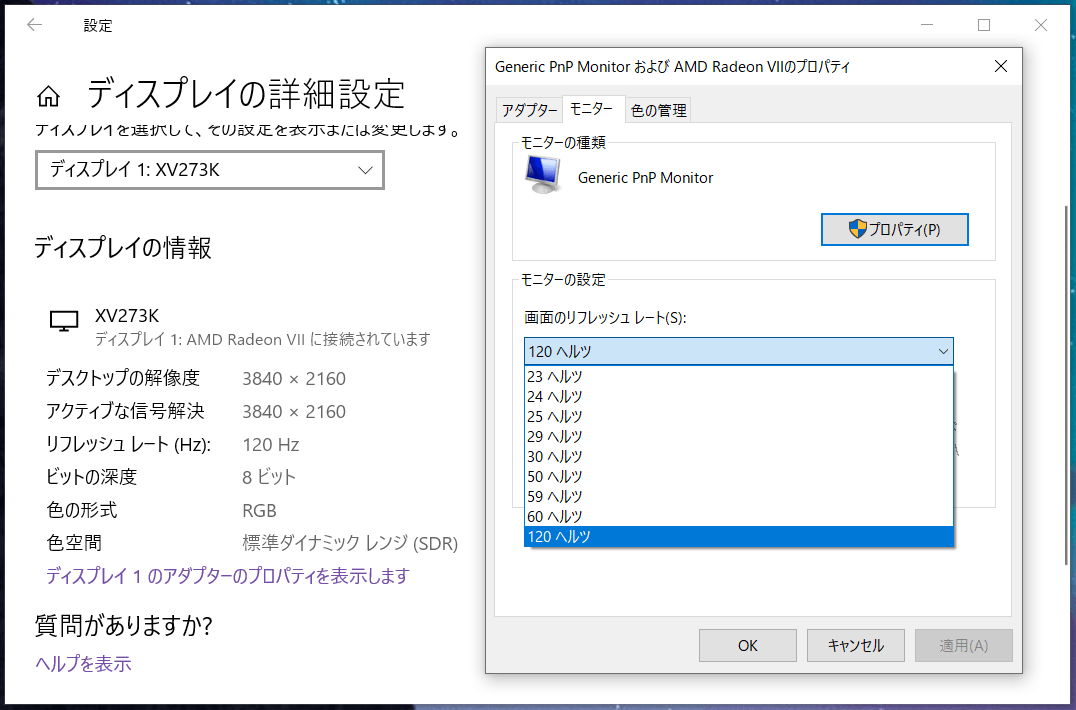Close the Settings window
Viewport: 1076px width, 710px height.
pos(1040,25)
